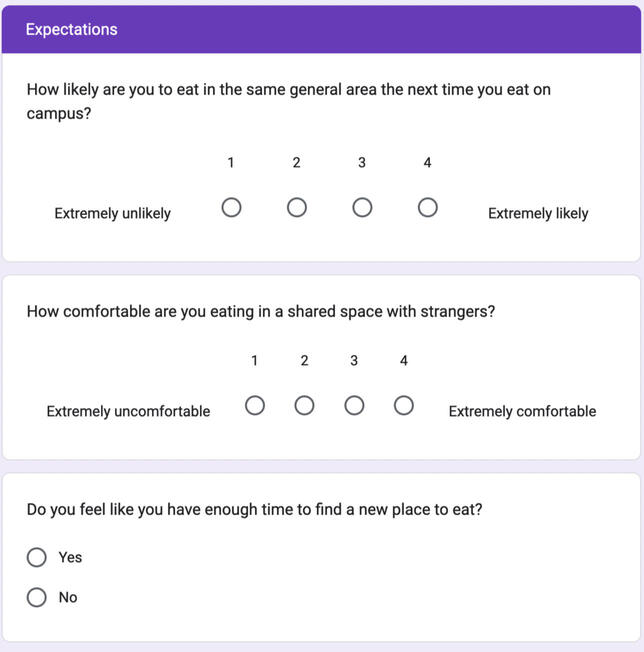Click the "Extremely unlikely" scale label
Viewport: 644px width, 652px height.
pyautogui.click(x=112, y=213)
